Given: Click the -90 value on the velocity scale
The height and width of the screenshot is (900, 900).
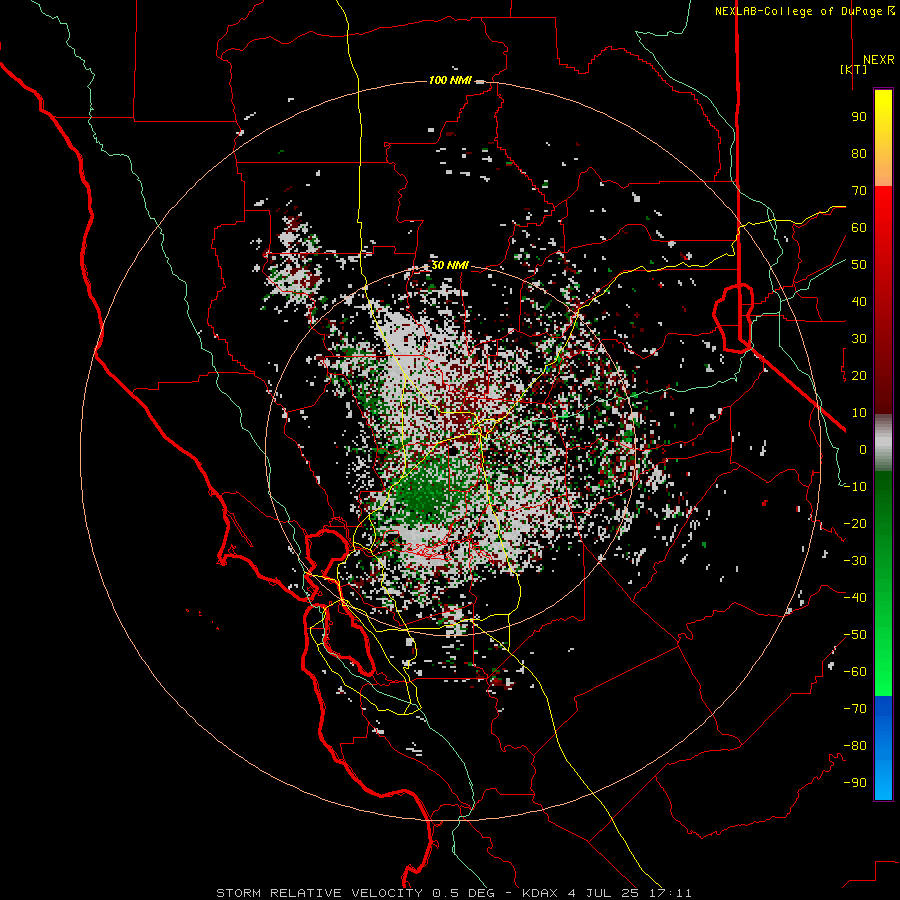Looking at the screenshot, I should (x=855, y=783).
